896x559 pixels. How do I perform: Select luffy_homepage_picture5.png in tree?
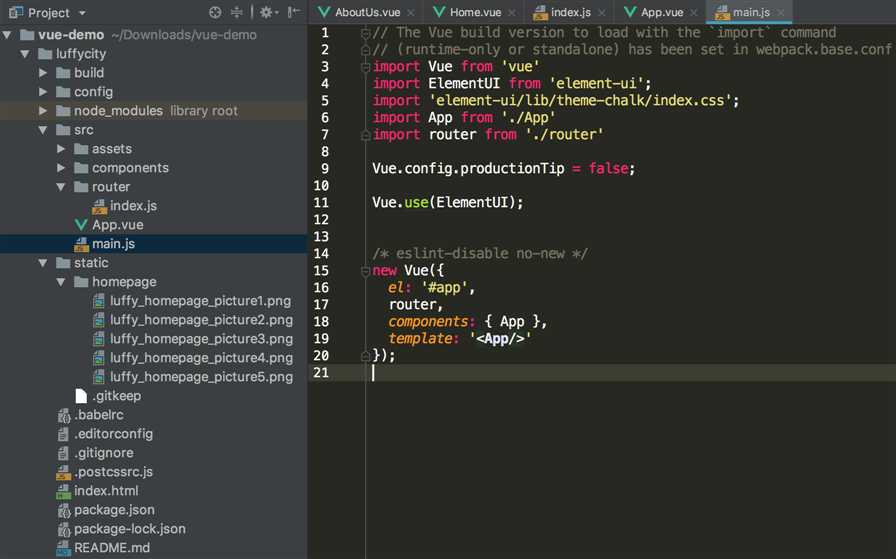pos(201,377)
